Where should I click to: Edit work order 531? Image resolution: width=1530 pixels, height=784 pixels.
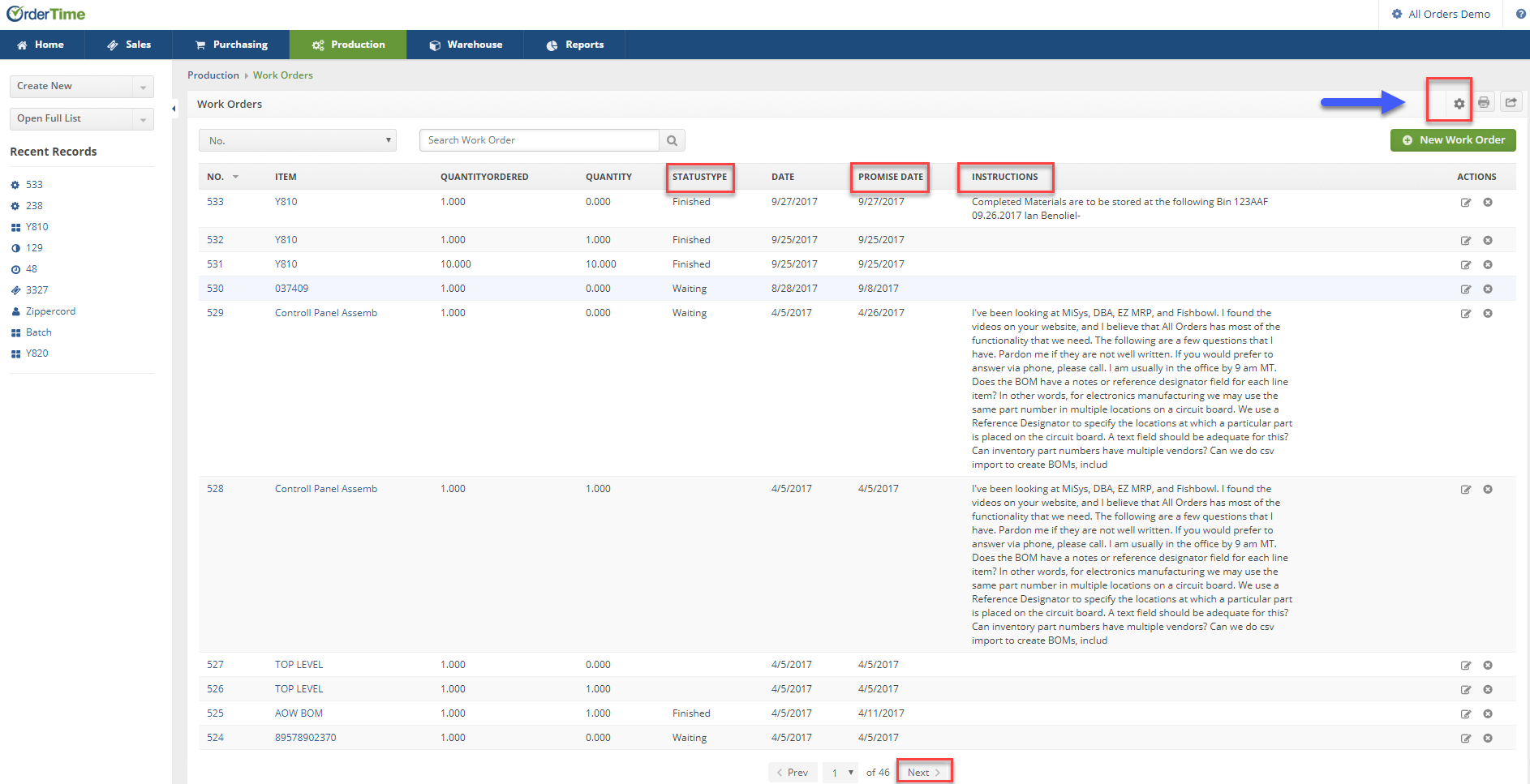(1466, 265)
